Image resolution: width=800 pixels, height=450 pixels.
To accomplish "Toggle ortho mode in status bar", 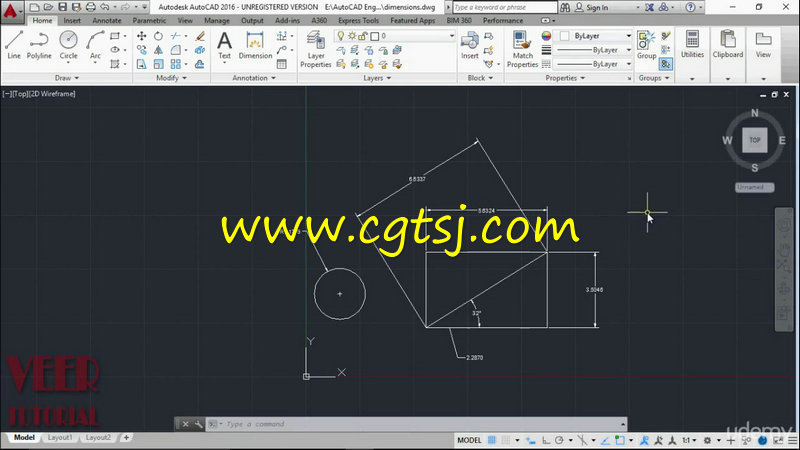I will (x=546, y=440).
